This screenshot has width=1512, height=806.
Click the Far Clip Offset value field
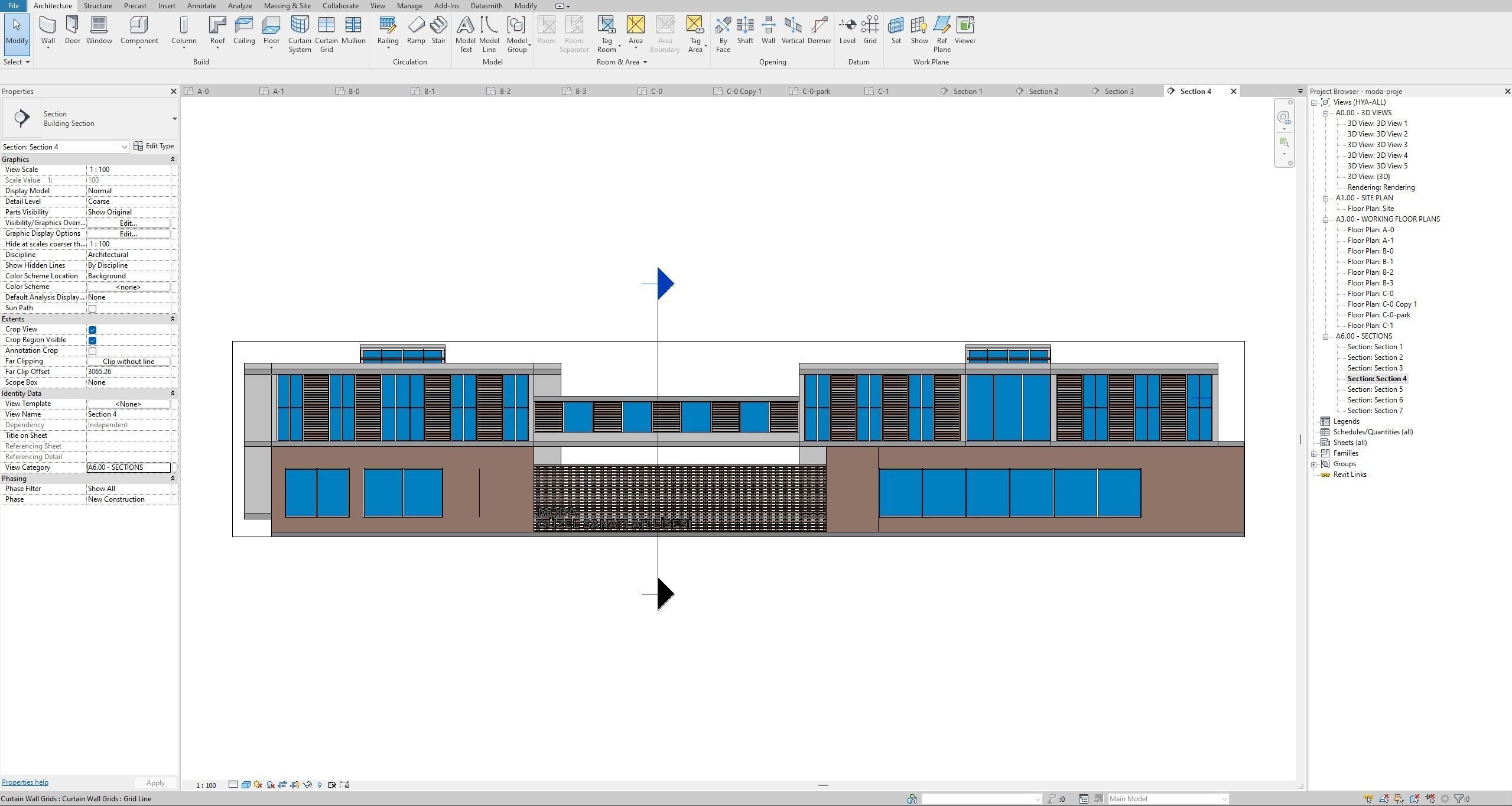click(x=128, y=372)
